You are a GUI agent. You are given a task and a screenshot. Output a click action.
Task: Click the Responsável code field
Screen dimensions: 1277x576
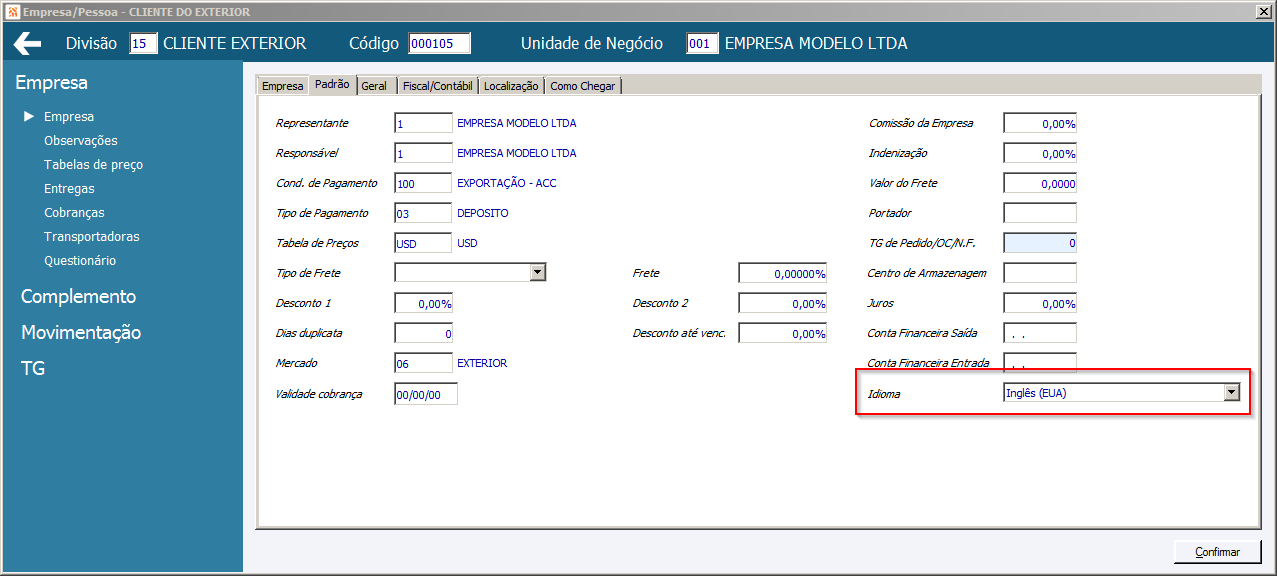pyautogui.click(x=424, y=154)
